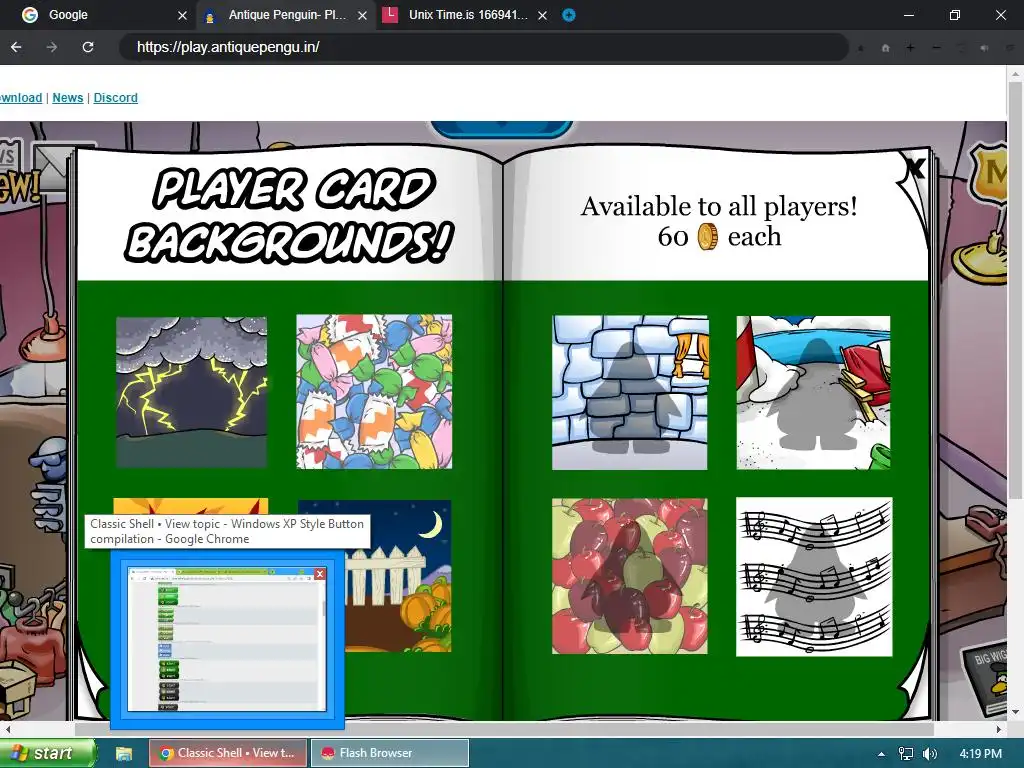Viewport: 1024px width, 768px height.
Task: Open a new tab with plus icon
Action: click(569, 15)
